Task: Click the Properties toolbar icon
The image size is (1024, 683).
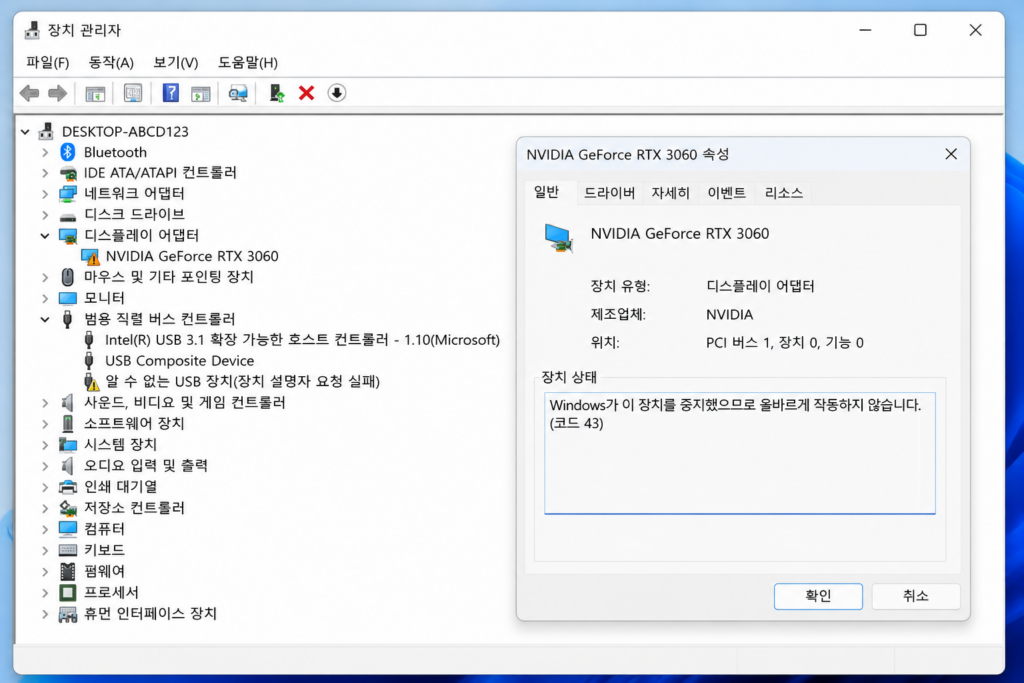Action: [x=133, y=93]
